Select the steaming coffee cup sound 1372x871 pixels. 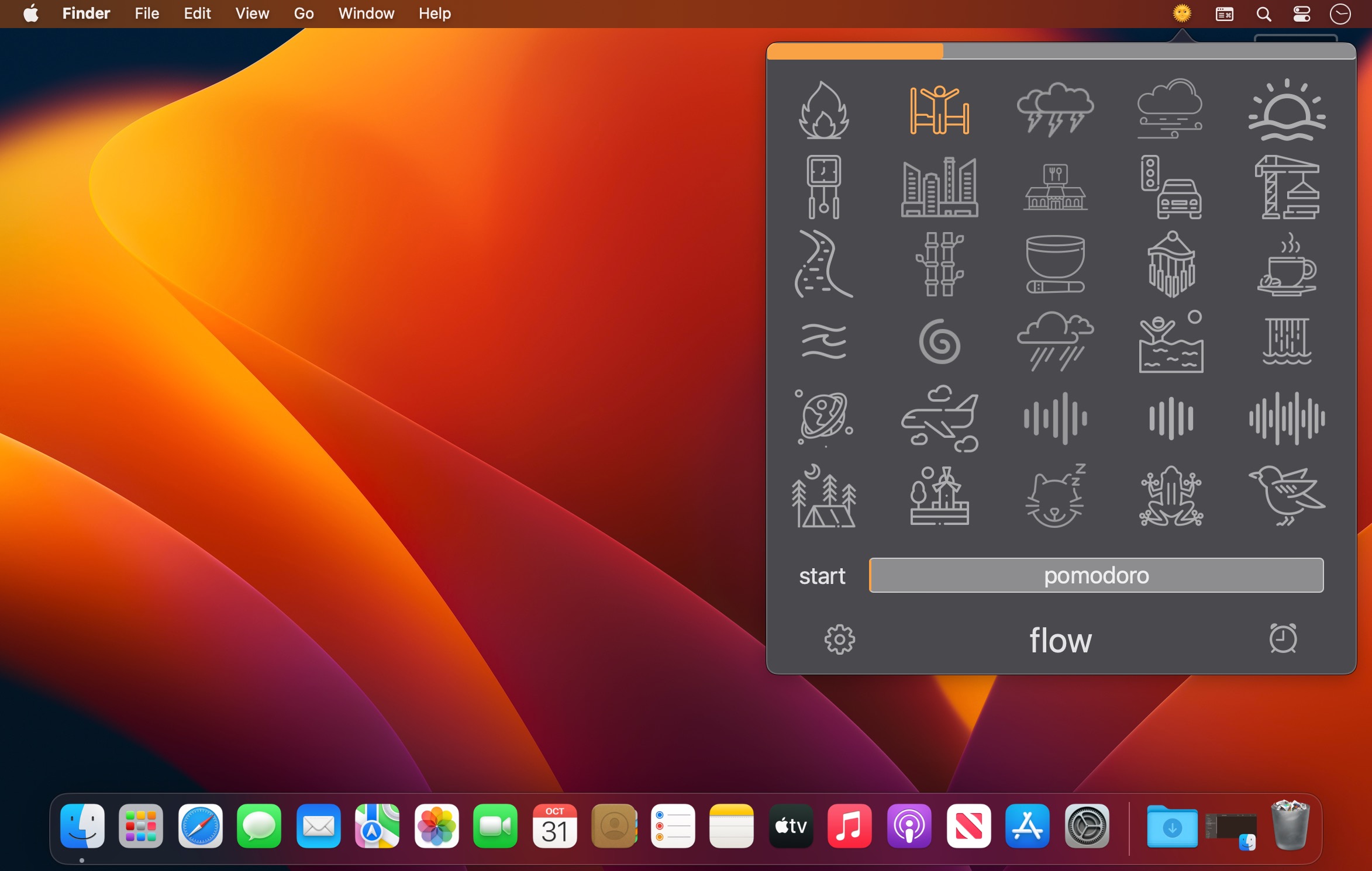(x=1287, y=264)
